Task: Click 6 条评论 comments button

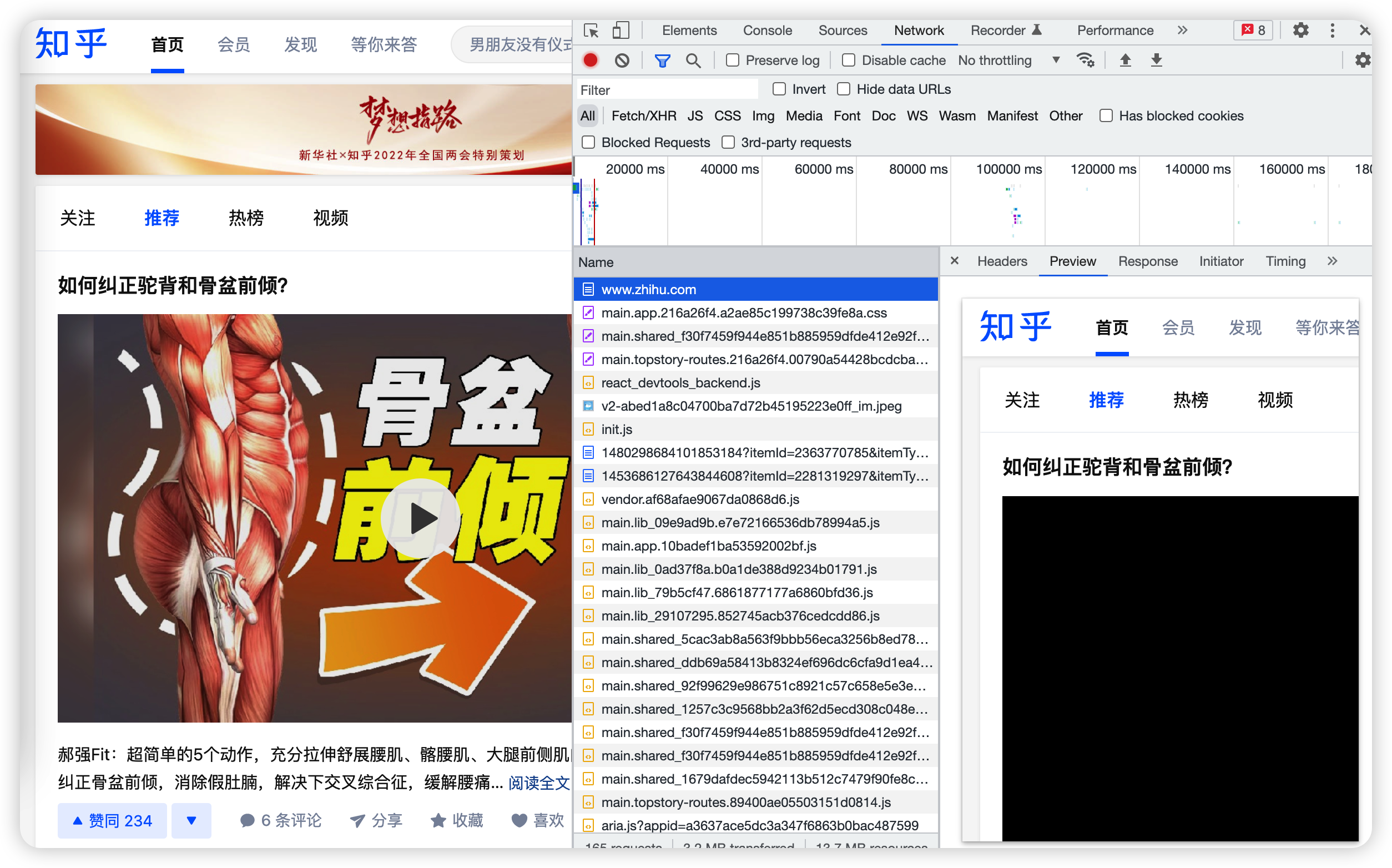Action: 281,820
